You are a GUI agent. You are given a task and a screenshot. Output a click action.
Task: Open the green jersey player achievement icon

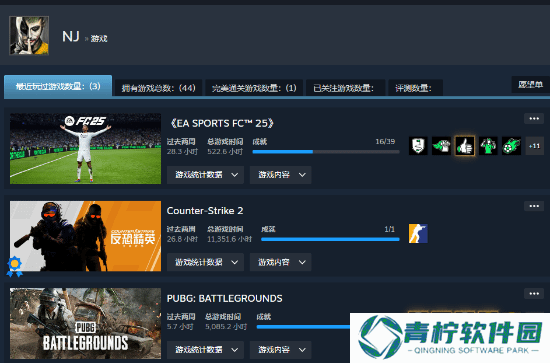point(488,146)
